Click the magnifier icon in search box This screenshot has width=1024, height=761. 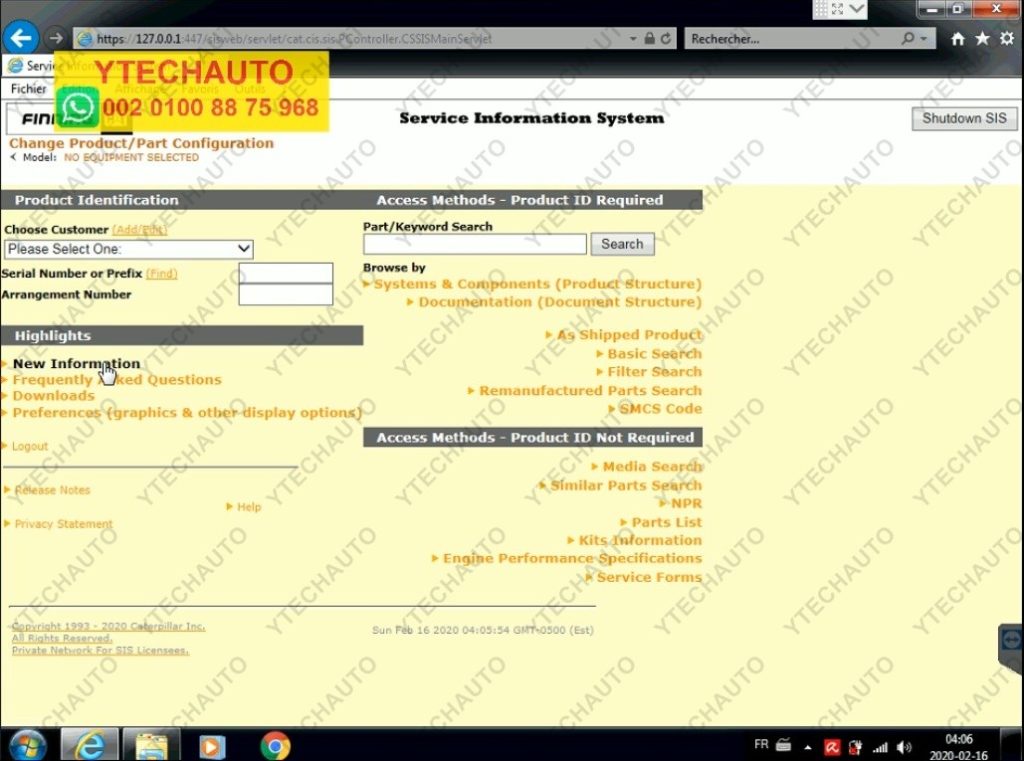908,39
